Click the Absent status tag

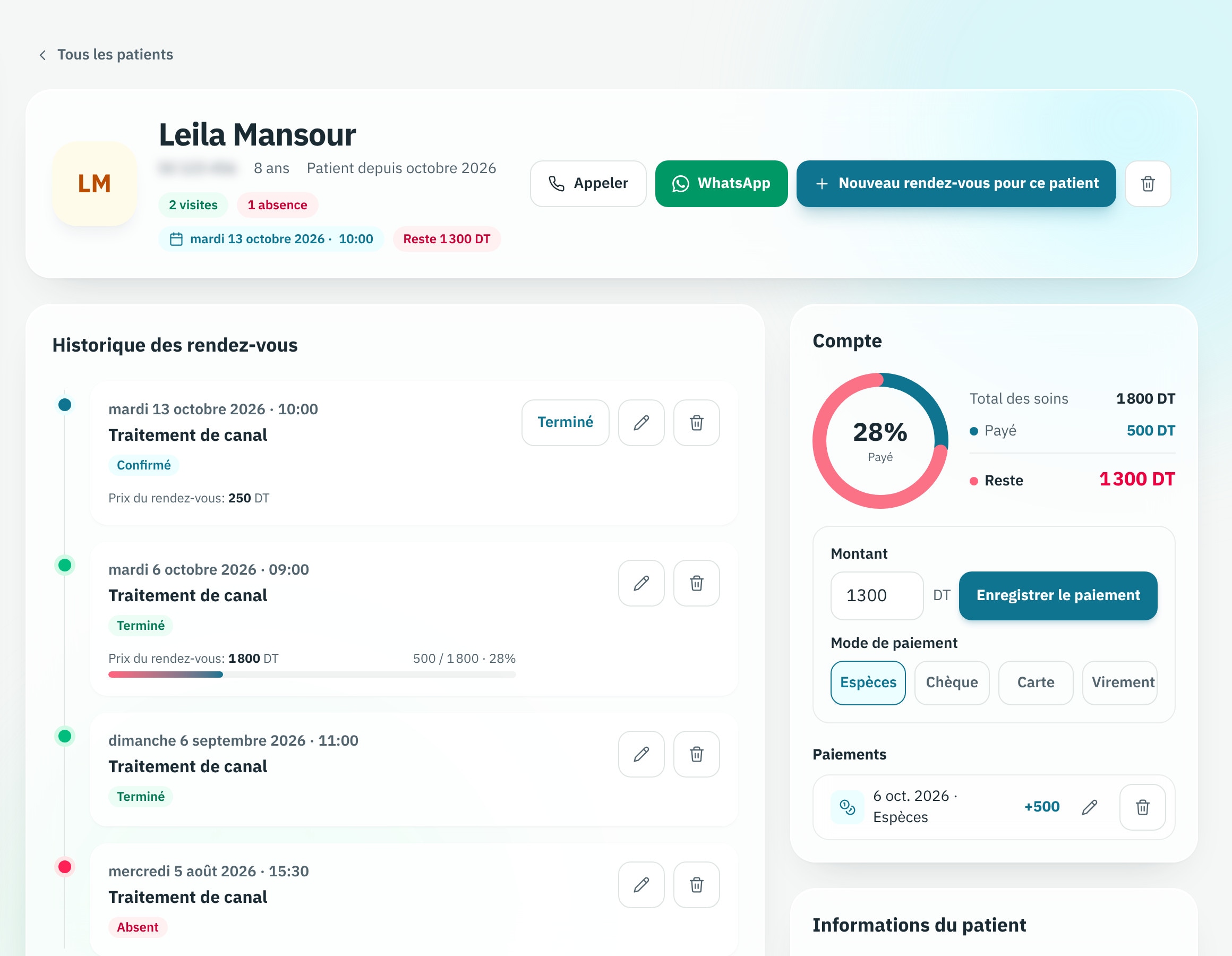[x=137, y=927]
